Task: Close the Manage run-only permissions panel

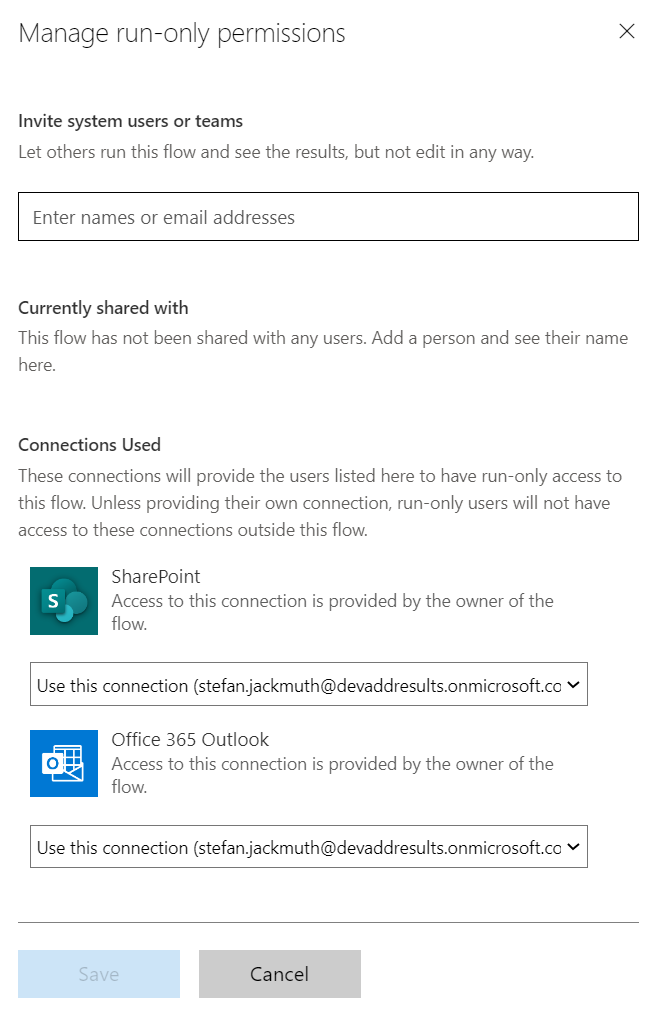Action: coord(627,32)
